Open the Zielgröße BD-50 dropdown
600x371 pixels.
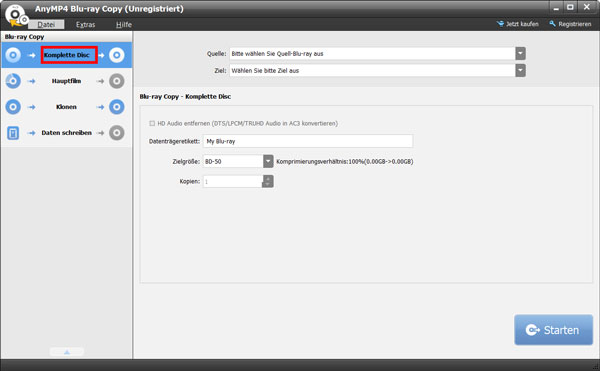click(x=268, y=161)
